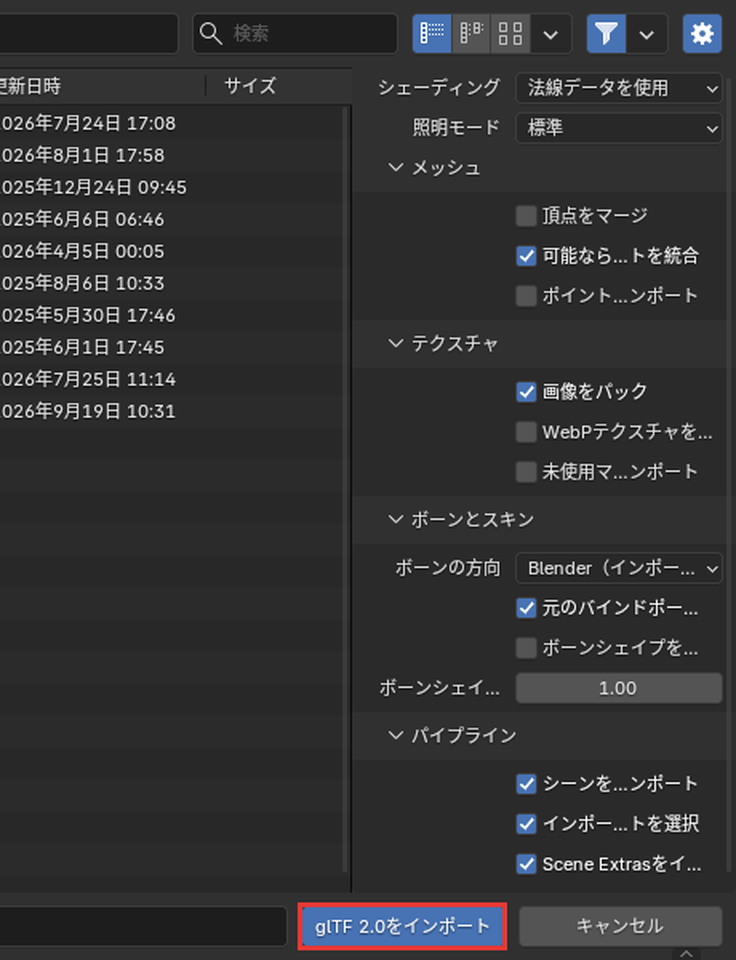The height and width of the screenshot is (960, 736).
Task: Open 照明モード dropdown 標準
Action: pyautogui.click(x=619, y=128)
